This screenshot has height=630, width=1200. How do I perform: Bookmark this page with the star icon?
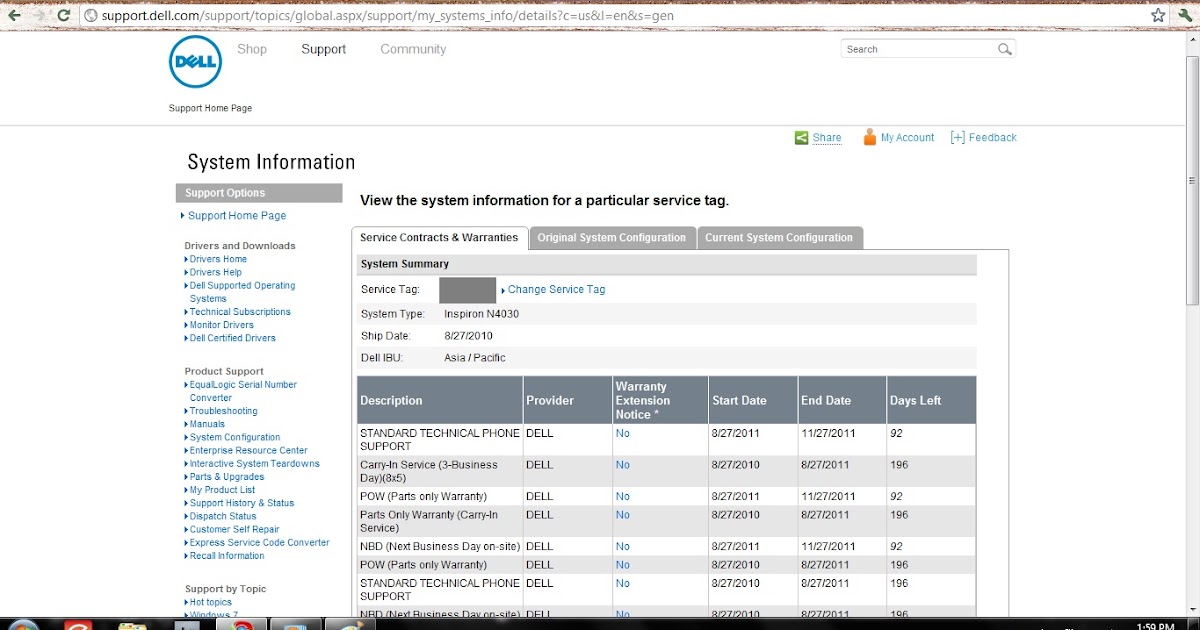pyautogui.click(x=1158, y=16)
